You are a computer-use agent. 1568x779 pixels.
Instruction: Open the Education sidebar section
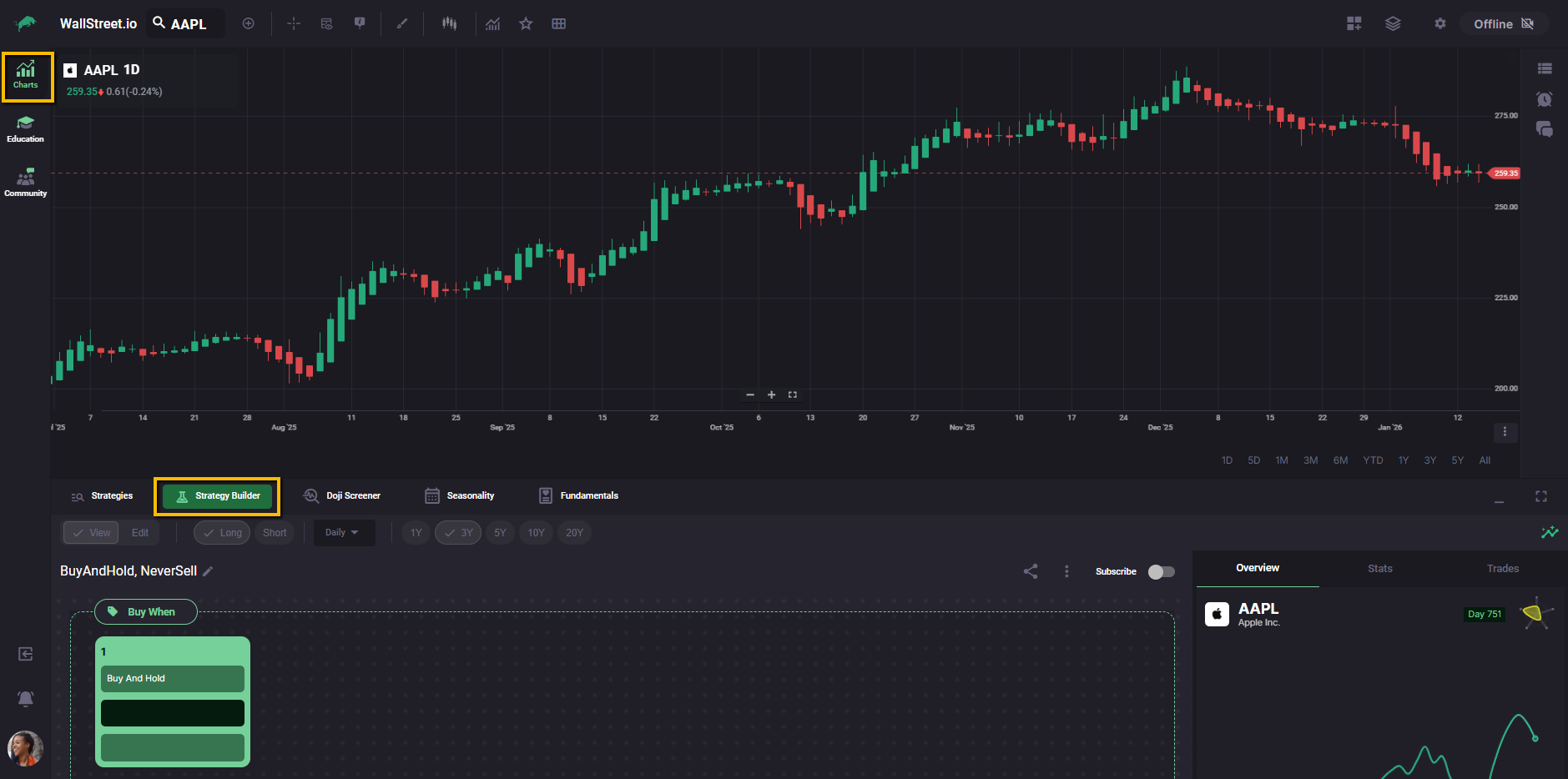pyautogui.click(x=25, y=128)
